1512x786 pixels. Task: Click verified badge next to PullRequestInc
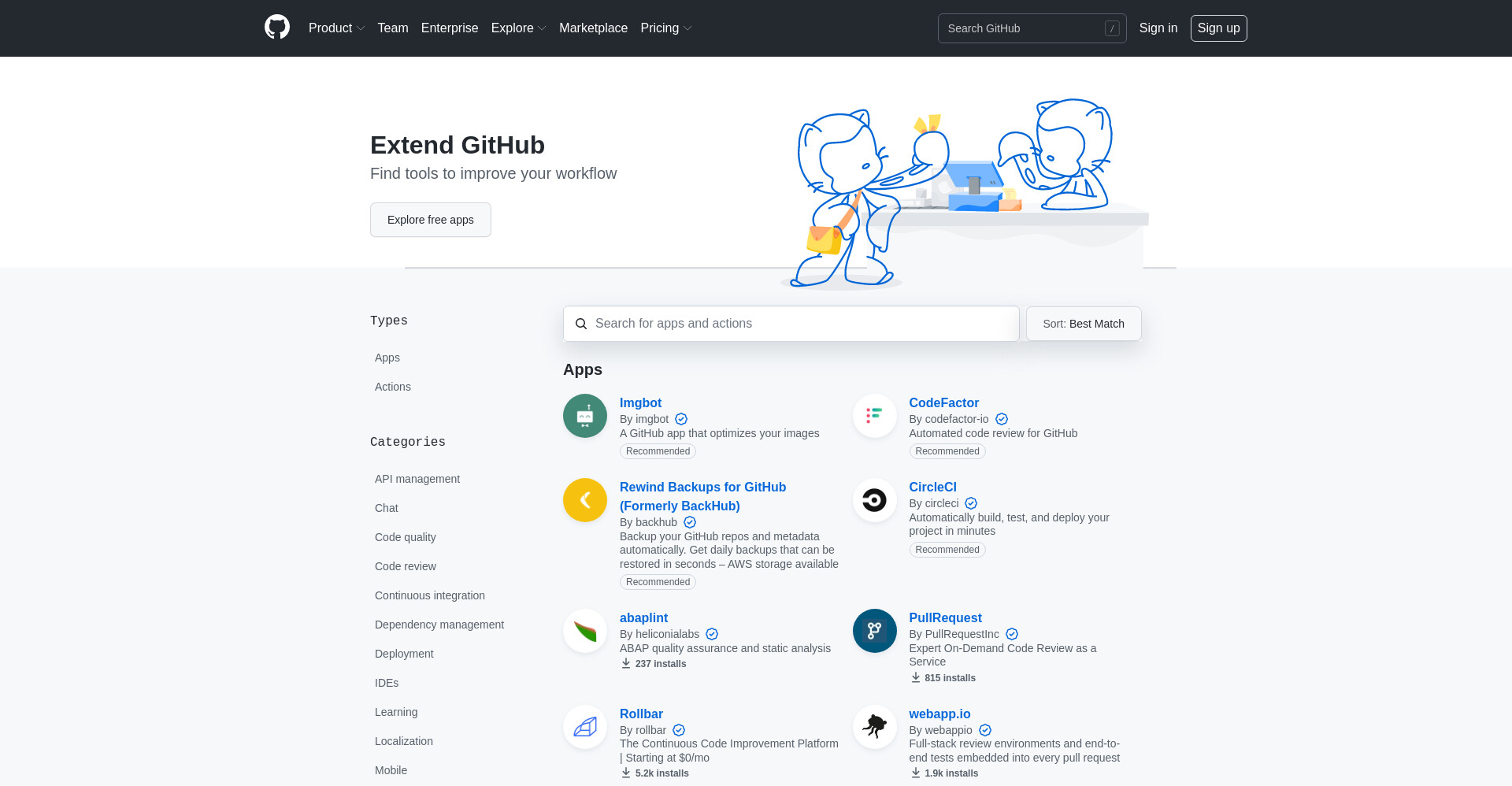[x=1012, y=634]
